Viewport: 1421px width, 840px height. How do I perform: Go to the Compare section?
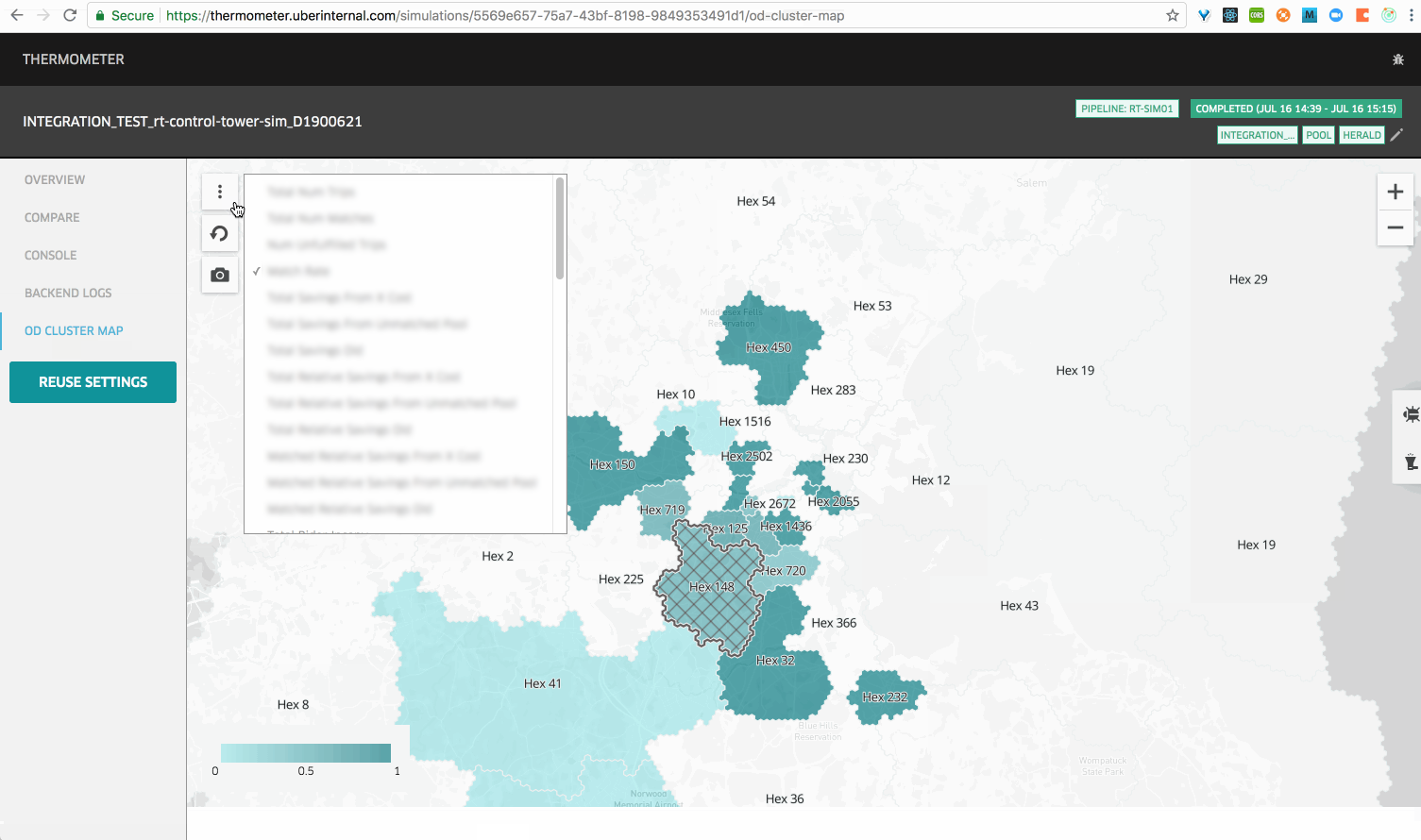coord(52,218)
